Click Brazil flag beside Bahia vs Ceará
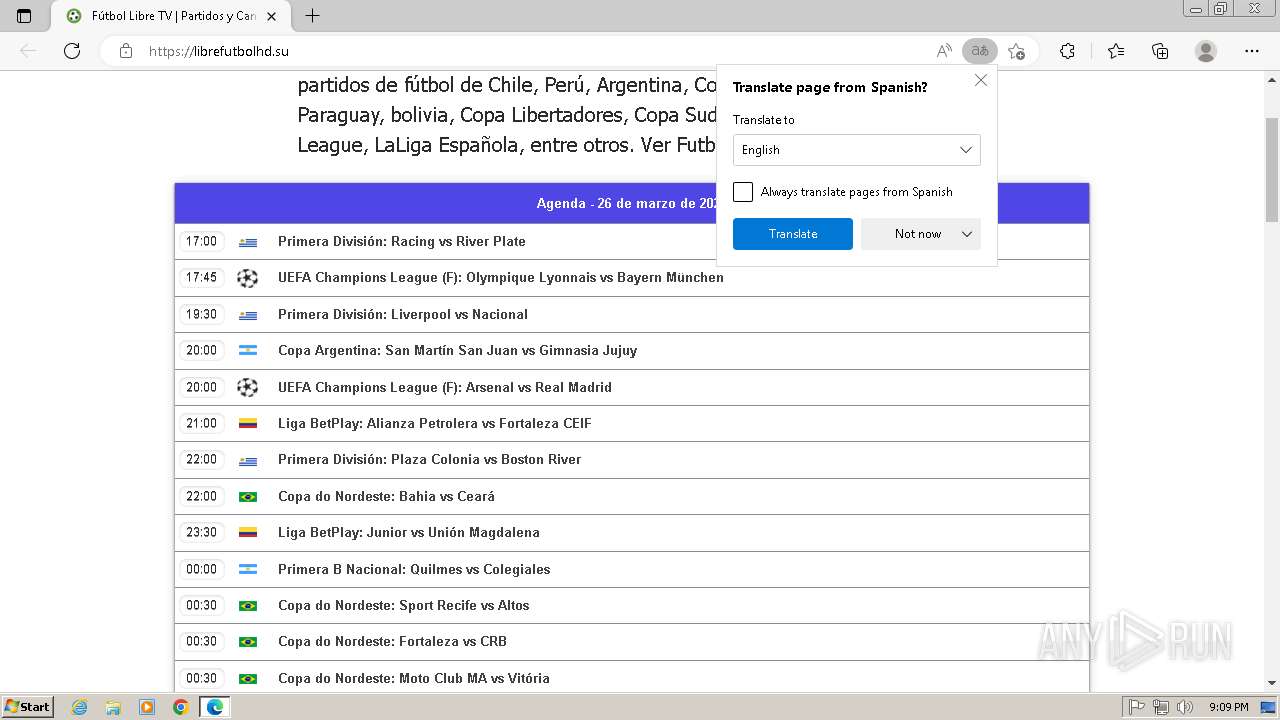 point(248,497)
